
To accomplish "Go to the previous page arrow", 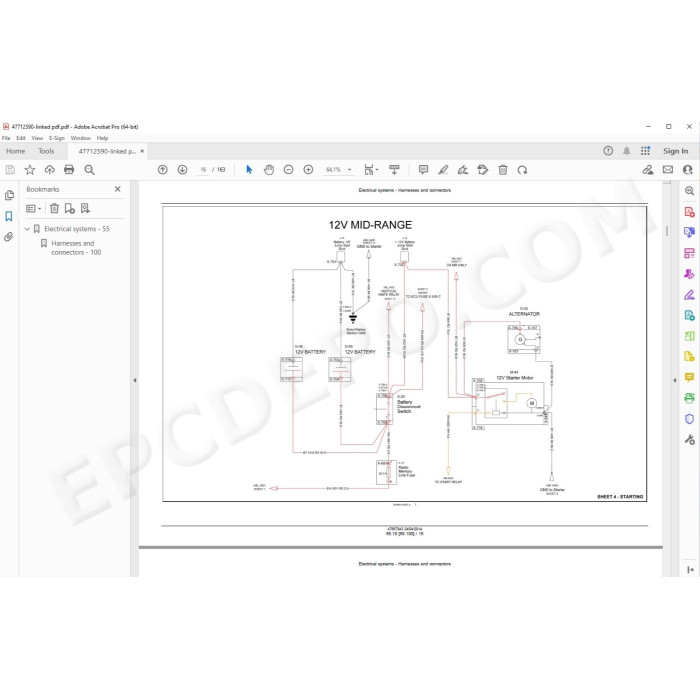I will [162, 170].
